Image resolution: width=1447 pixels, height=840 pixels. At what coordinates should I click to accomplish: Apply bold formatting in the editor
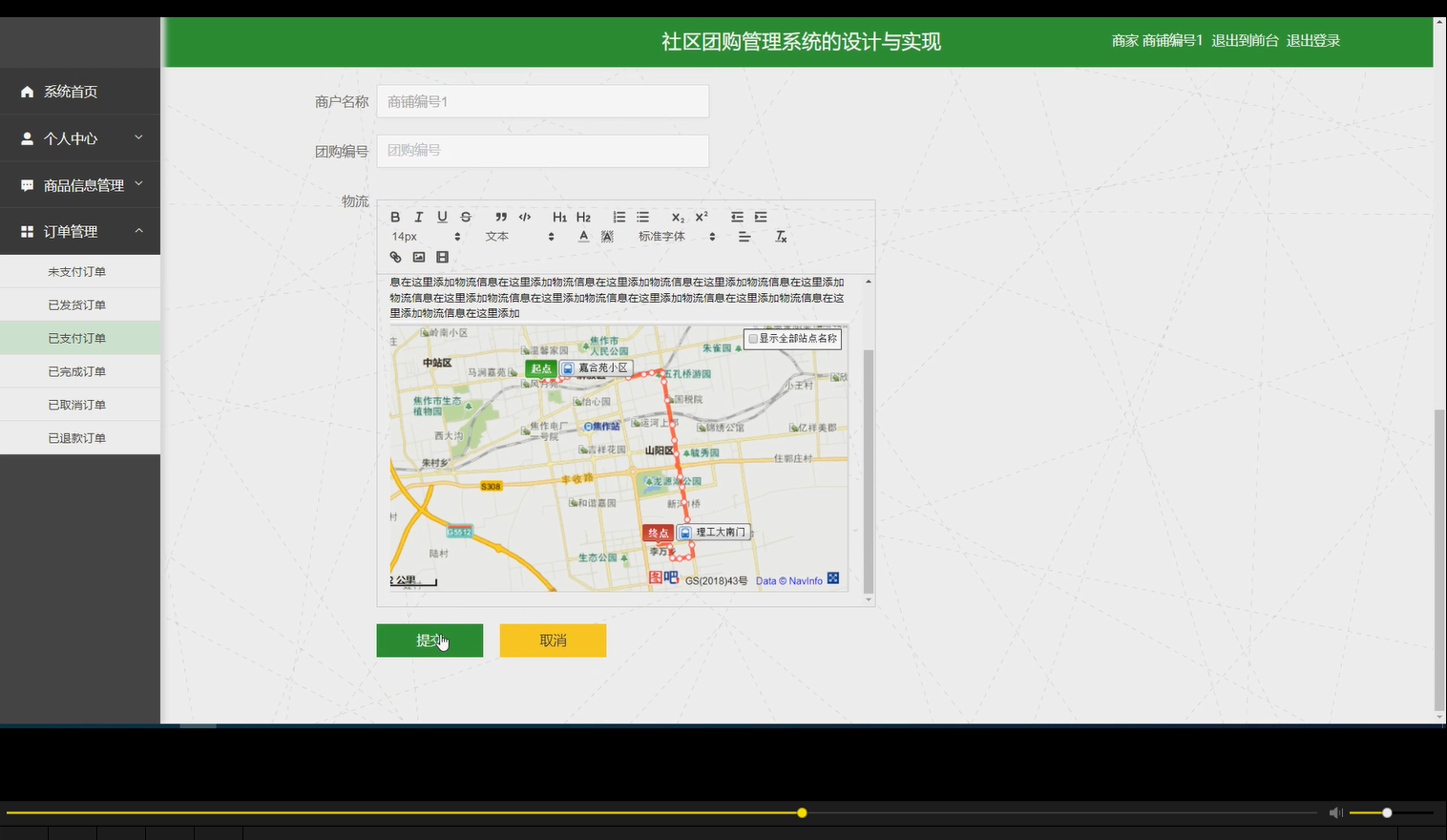395,217
